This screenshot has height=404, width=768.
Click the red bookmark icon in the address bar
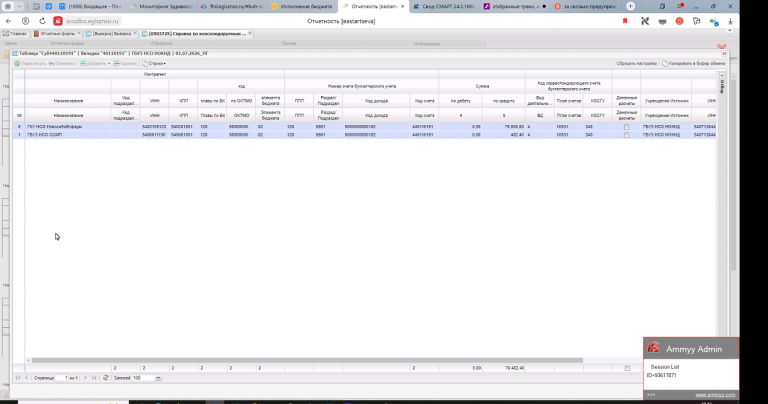(x=625, y=21)
